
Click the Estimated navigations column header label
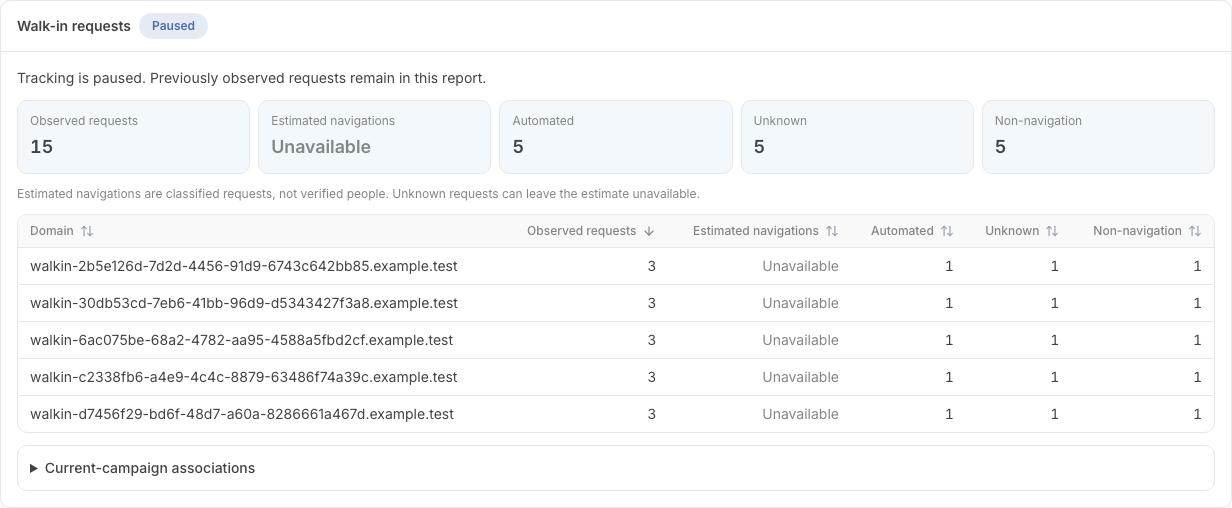(x=756, y=231)
